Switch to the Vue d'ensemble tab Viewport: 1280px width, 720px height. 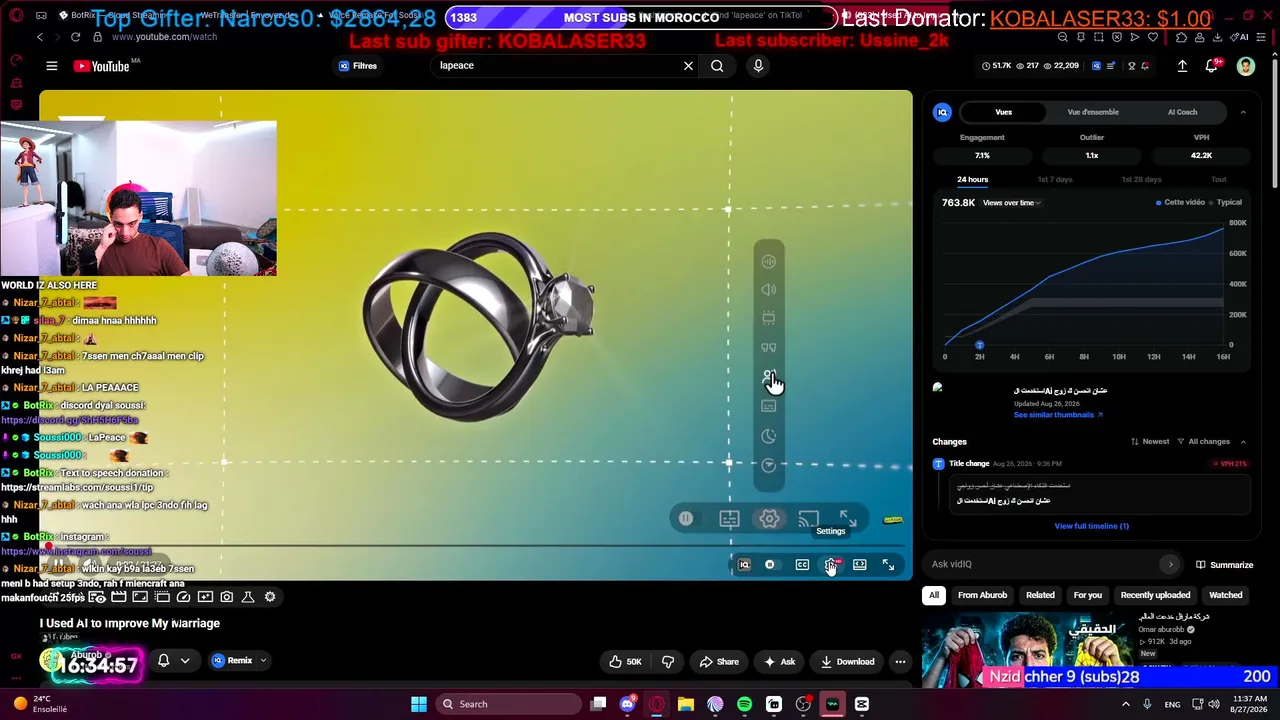(x=1093, y=112)
